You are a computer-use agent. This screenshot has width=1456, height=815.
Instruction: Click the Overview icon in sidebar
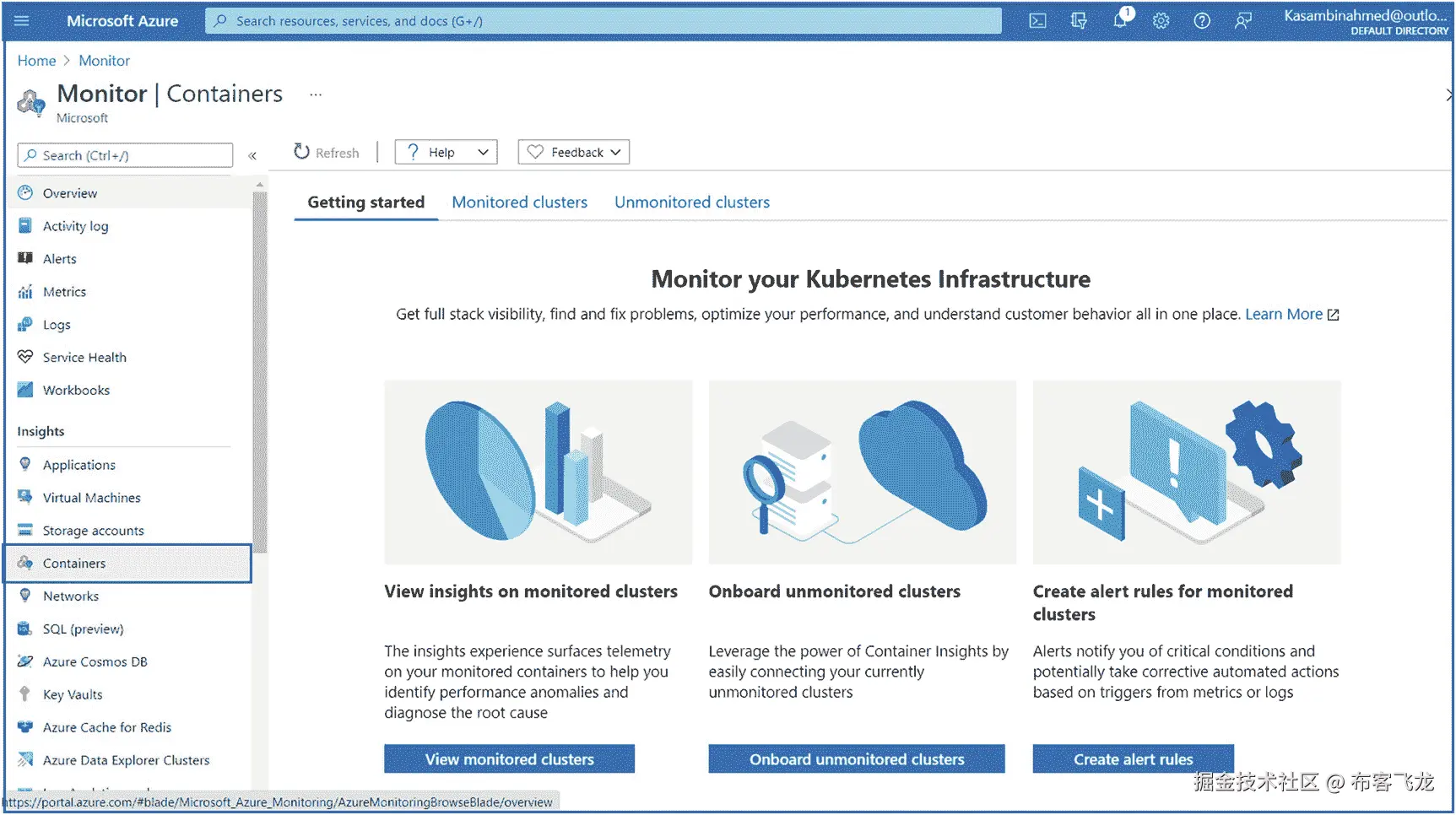pos(25,192)
